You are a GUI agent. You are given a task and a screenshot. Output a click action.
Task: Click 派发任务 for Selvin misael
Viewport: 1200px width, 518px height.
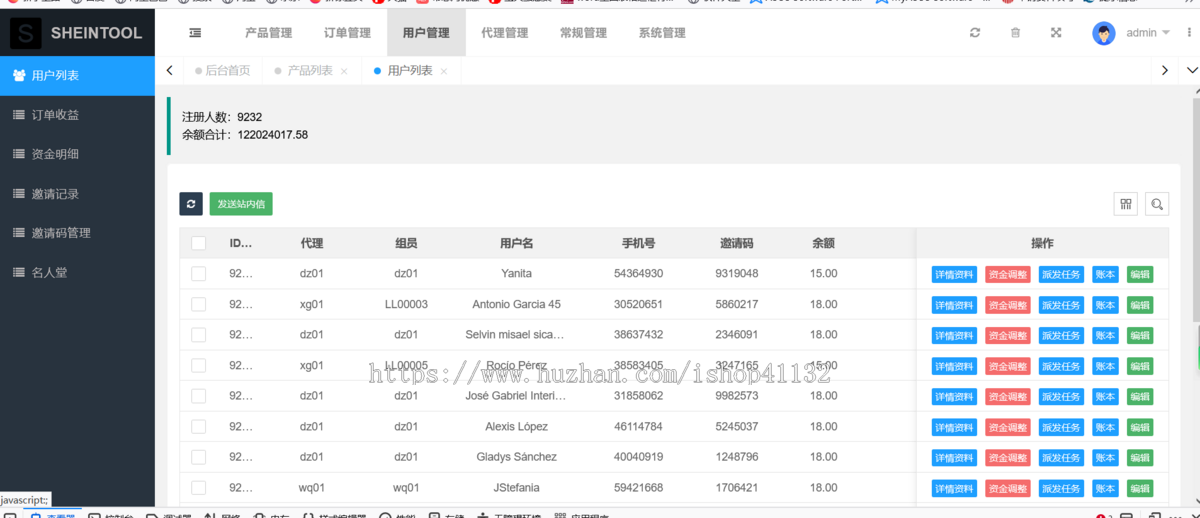coord(1061,336)
